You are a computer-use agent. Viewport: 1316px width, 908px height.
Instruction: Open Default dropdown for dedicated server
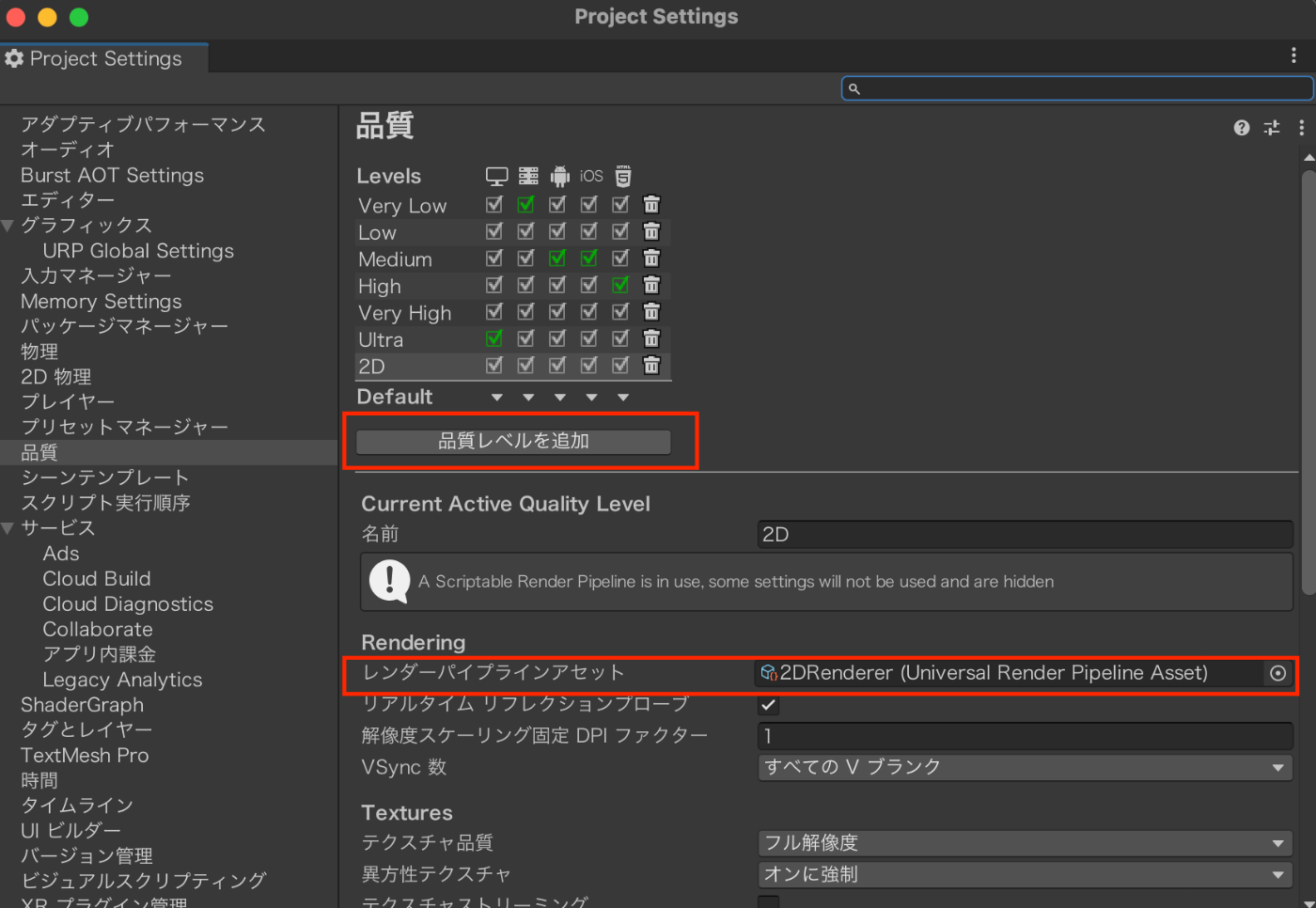528,398
